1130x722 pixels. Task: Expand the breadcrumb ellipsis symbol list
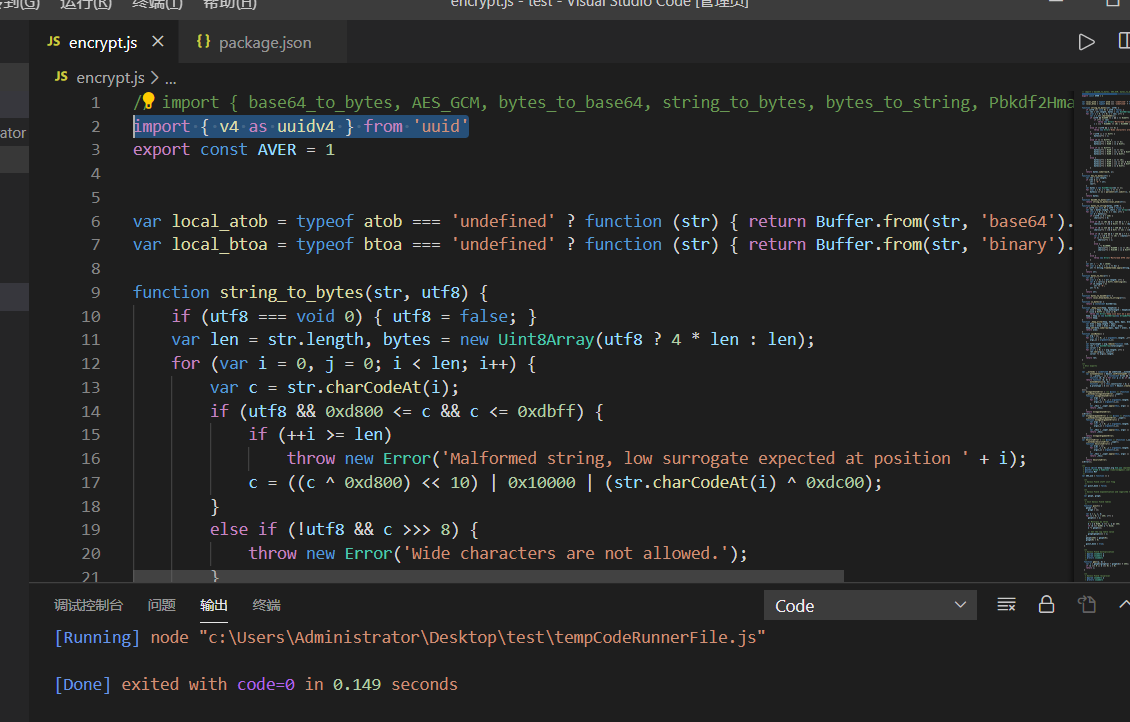click(x=171, y=79)
